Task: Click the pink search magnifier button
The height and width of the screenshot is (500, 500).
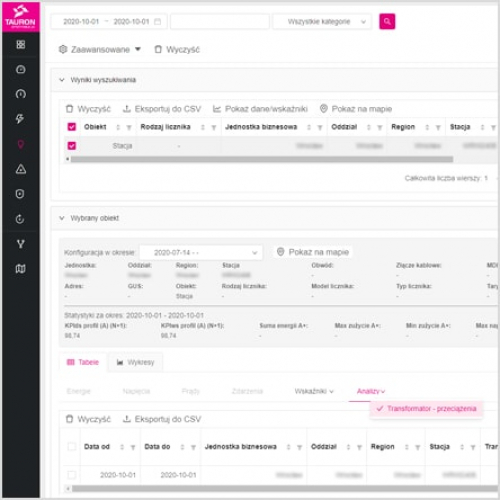Action: (387, 22)
